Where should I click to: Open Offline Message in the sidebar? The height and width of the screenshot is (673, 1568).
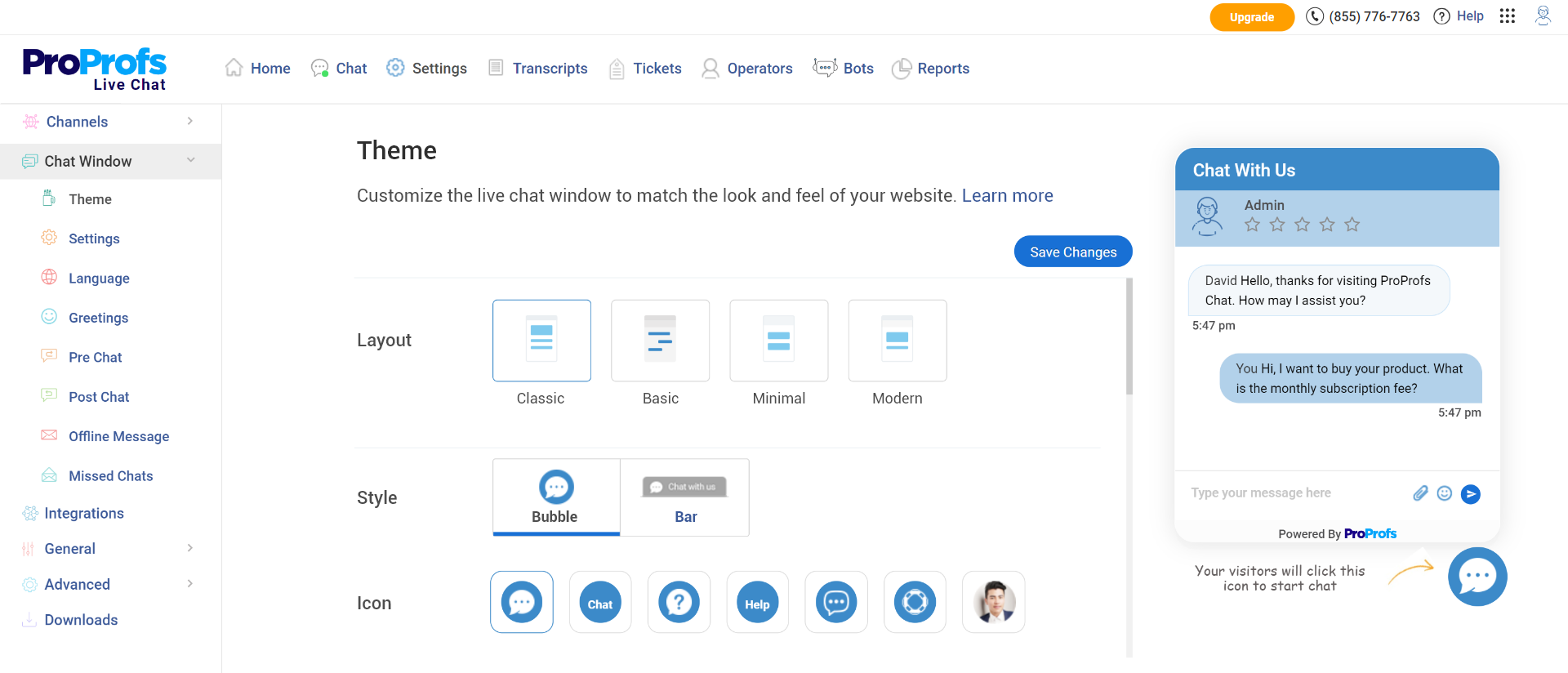click(119, 437)
